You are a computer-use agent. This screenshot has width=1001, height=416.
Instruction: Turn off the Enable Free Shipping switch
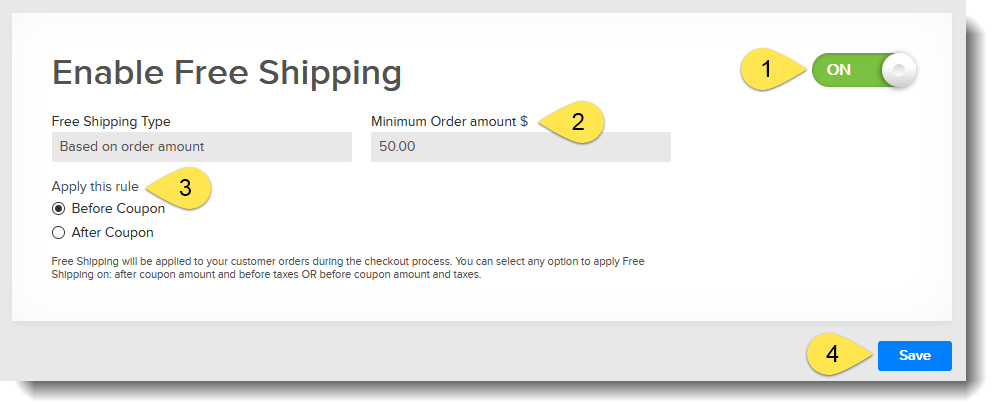[x=864, y=70]
